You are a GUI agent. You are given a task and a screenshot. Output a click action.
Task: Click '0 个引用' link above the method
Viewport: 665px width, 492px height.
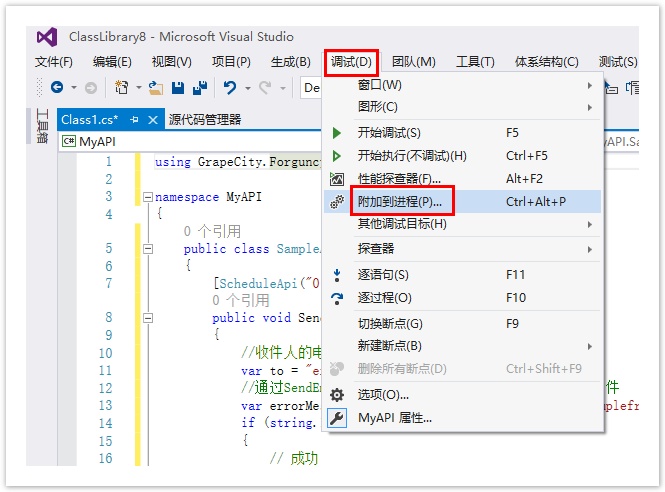coord(241,301)
